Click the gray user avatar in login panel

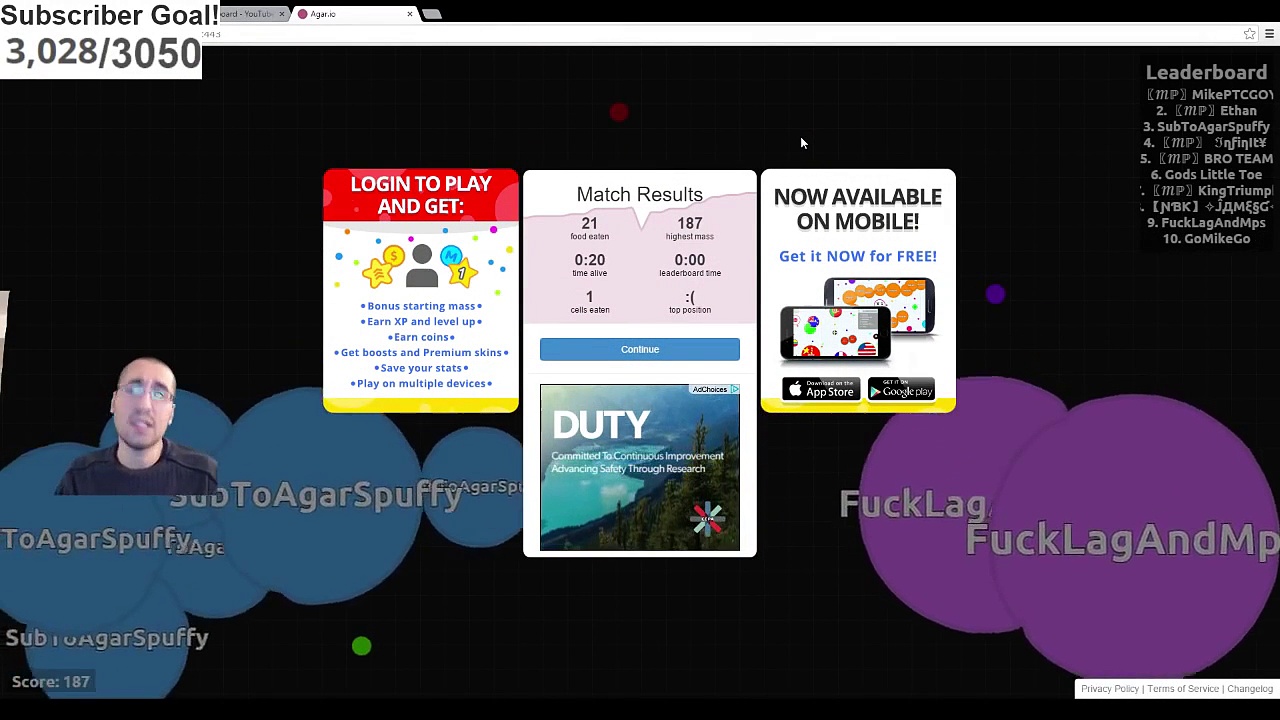(x=421, y=267)
